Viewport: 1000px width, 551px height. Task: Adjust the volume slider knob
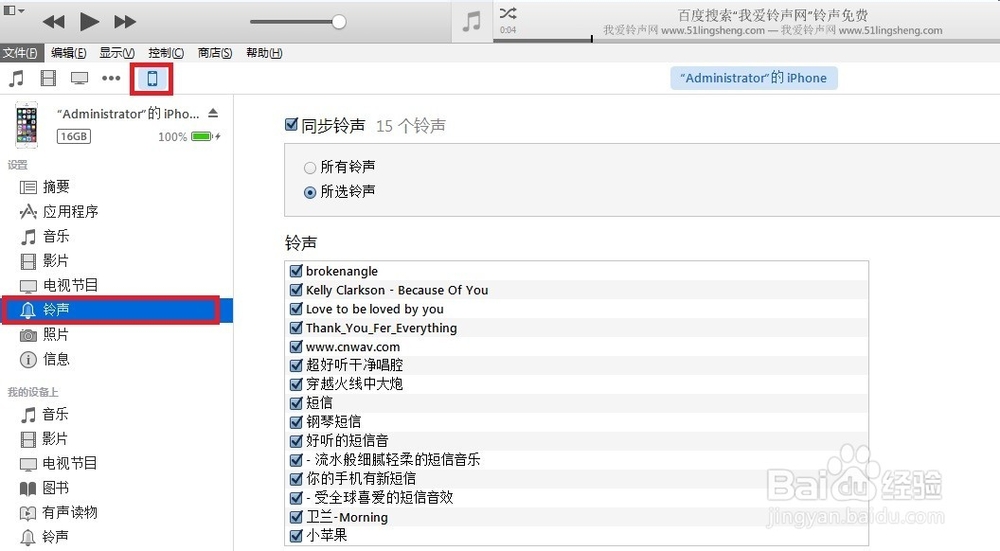click(x=339, y=22)
